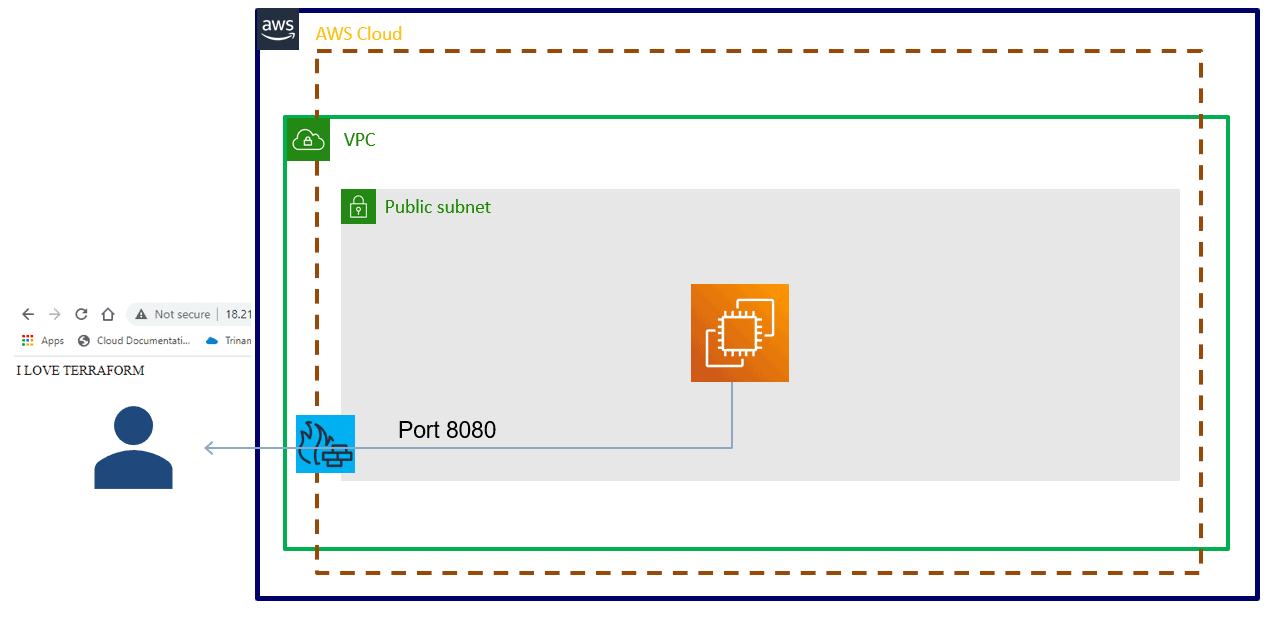Select the dark blue user icon
The height and width of the screenshot is (618, 1278).
pos(133,450)
